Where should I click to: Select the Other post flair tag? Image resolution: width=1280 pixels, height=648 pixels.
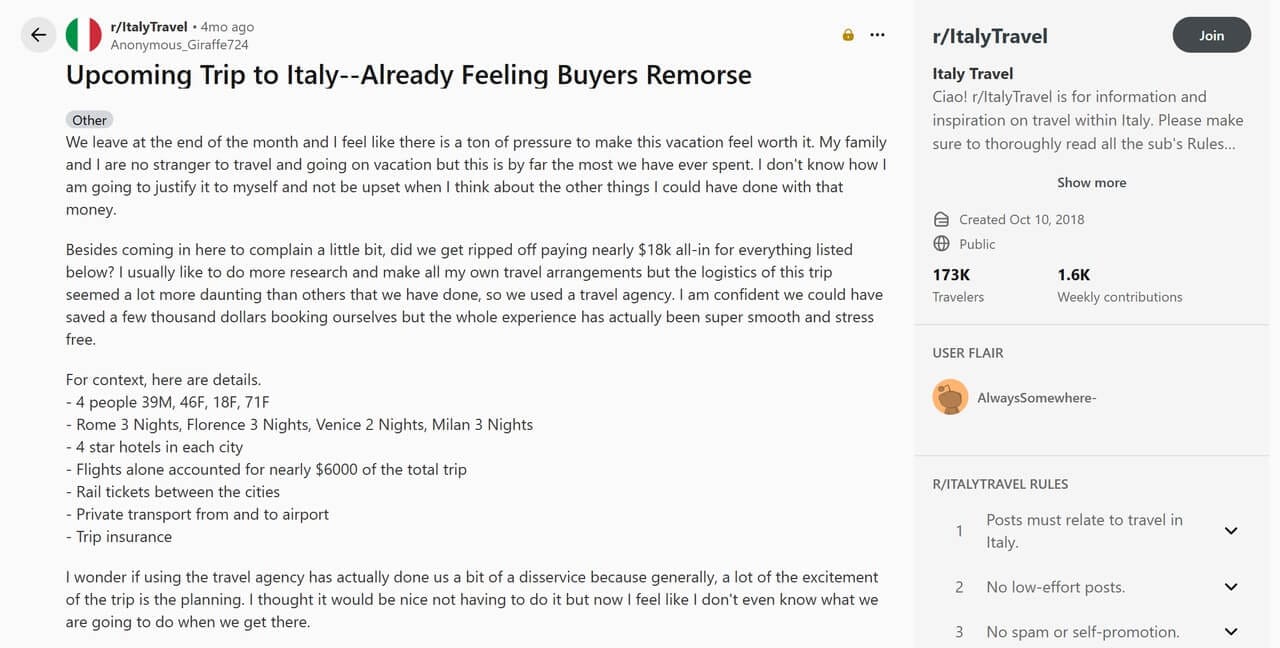click(89, 120)
